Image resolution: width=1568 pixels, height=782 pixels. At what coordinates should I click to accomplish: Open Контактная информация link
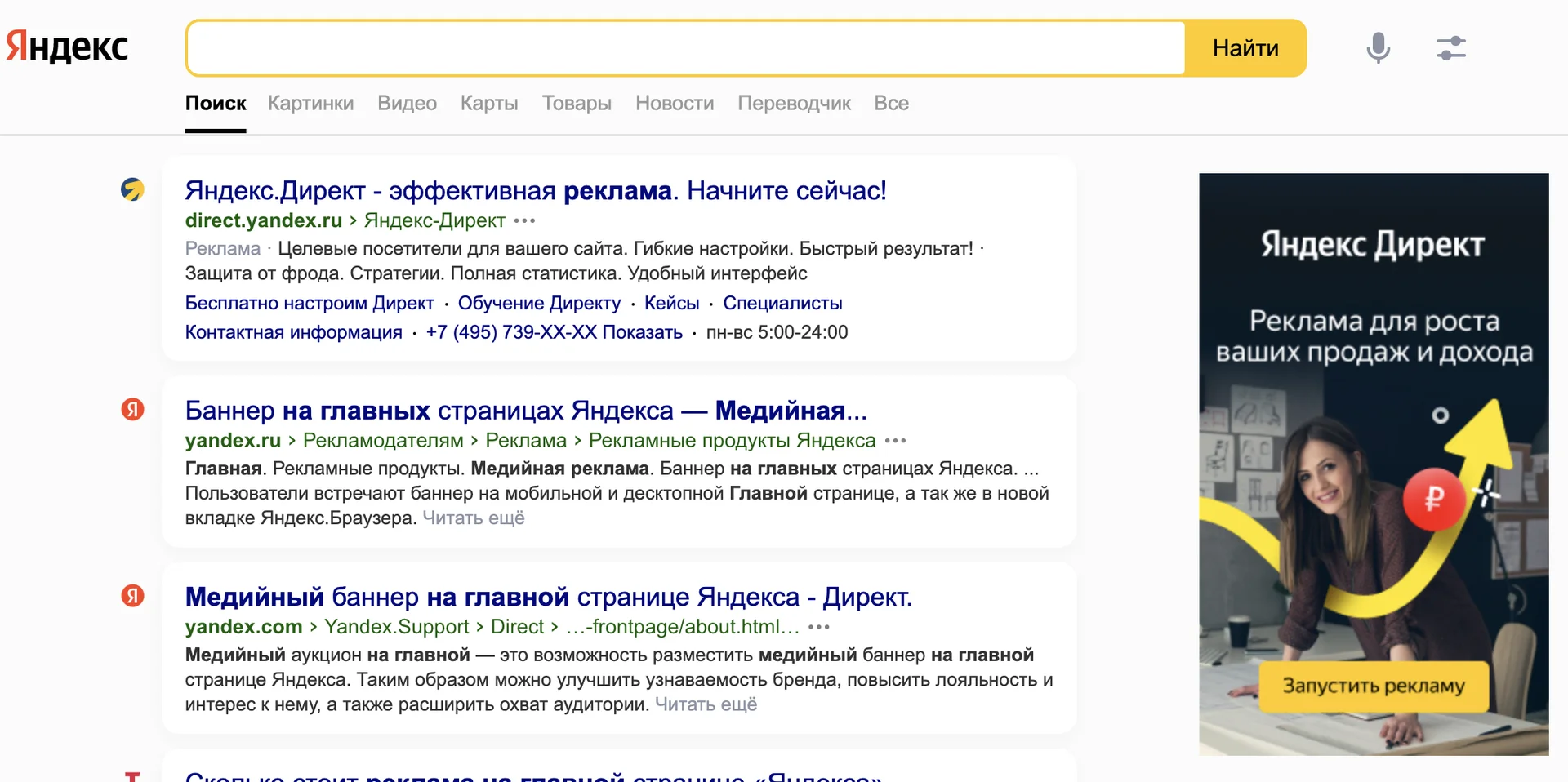(294, 332)
